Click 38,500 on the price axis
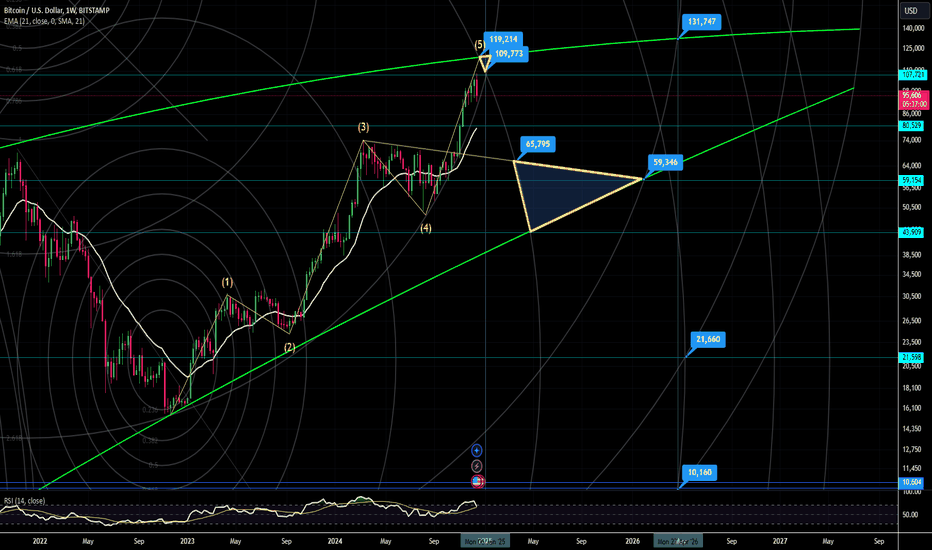932x550 pixels. [x=911, y=255]
